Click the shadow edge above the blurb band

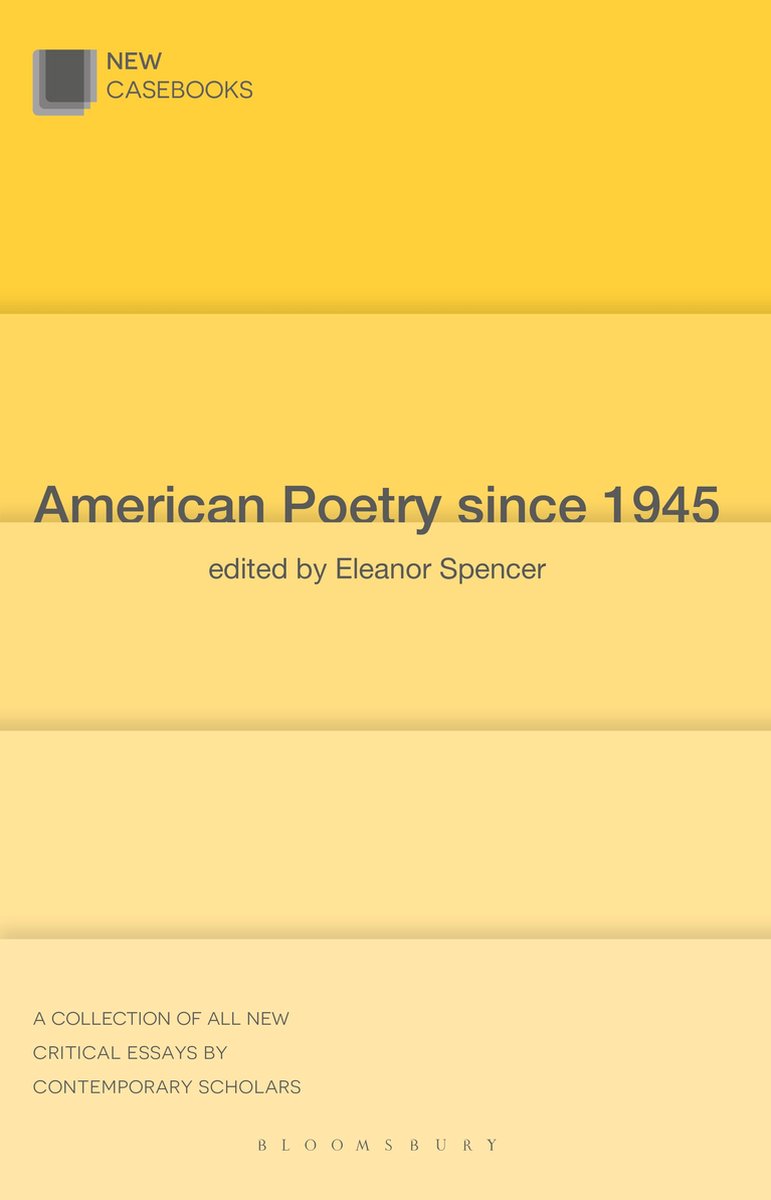pyautogui.click(x=385, y=933)
